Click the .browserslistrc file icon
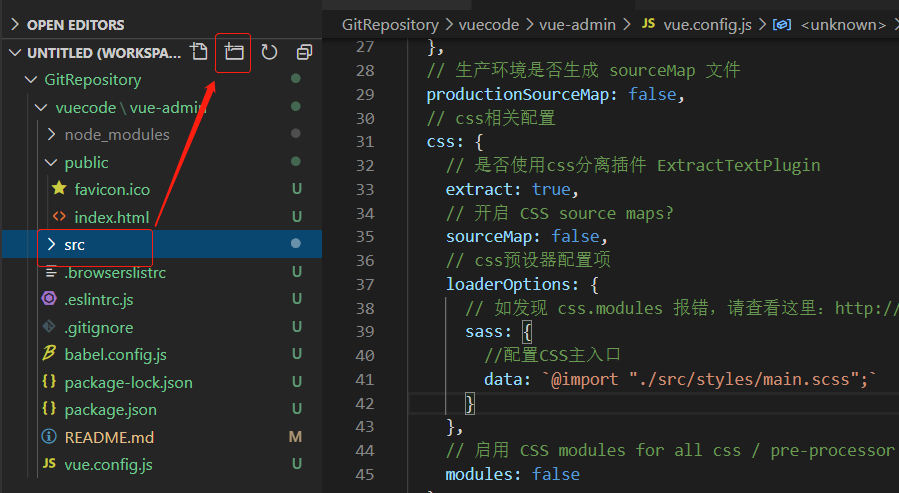 pyautogui.click(x=51, y=272)
